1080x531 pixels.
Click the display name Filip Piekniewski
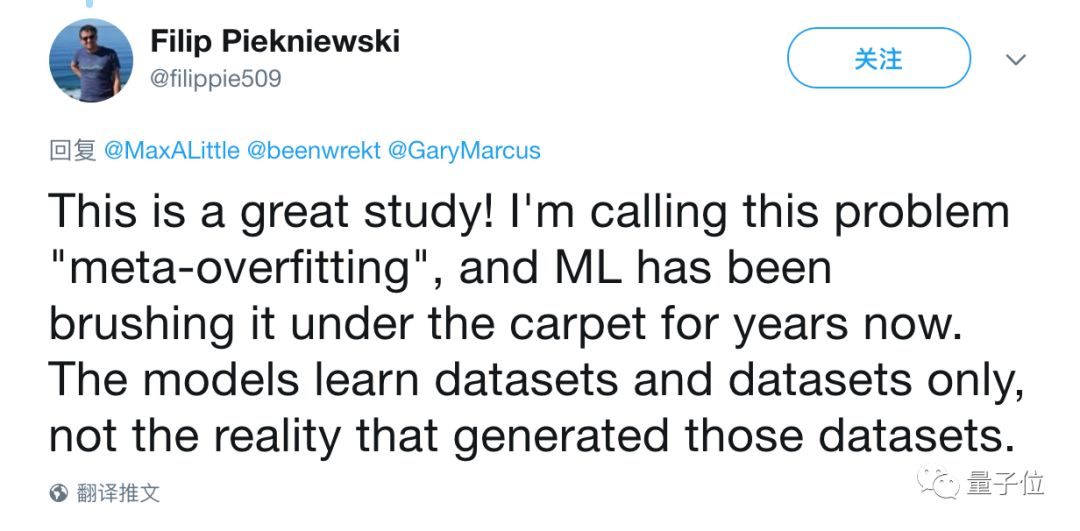pyautogui.click(x=275, y=42)
